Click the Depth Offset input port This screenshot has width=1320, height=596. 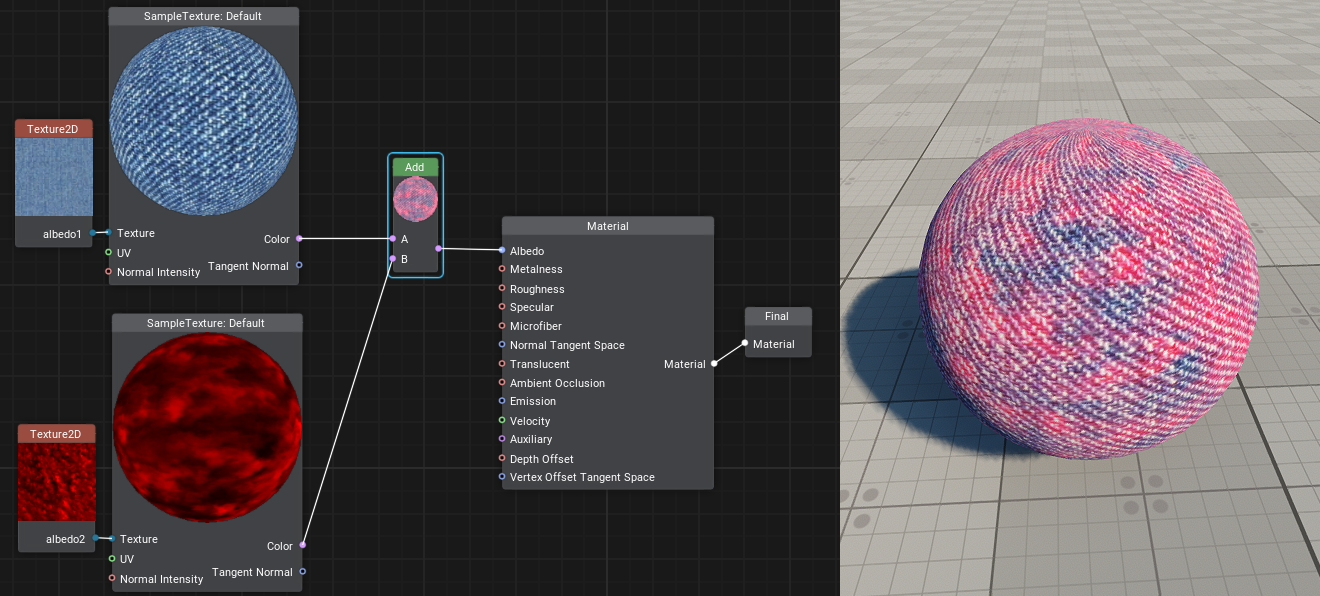tap(502, 459)
